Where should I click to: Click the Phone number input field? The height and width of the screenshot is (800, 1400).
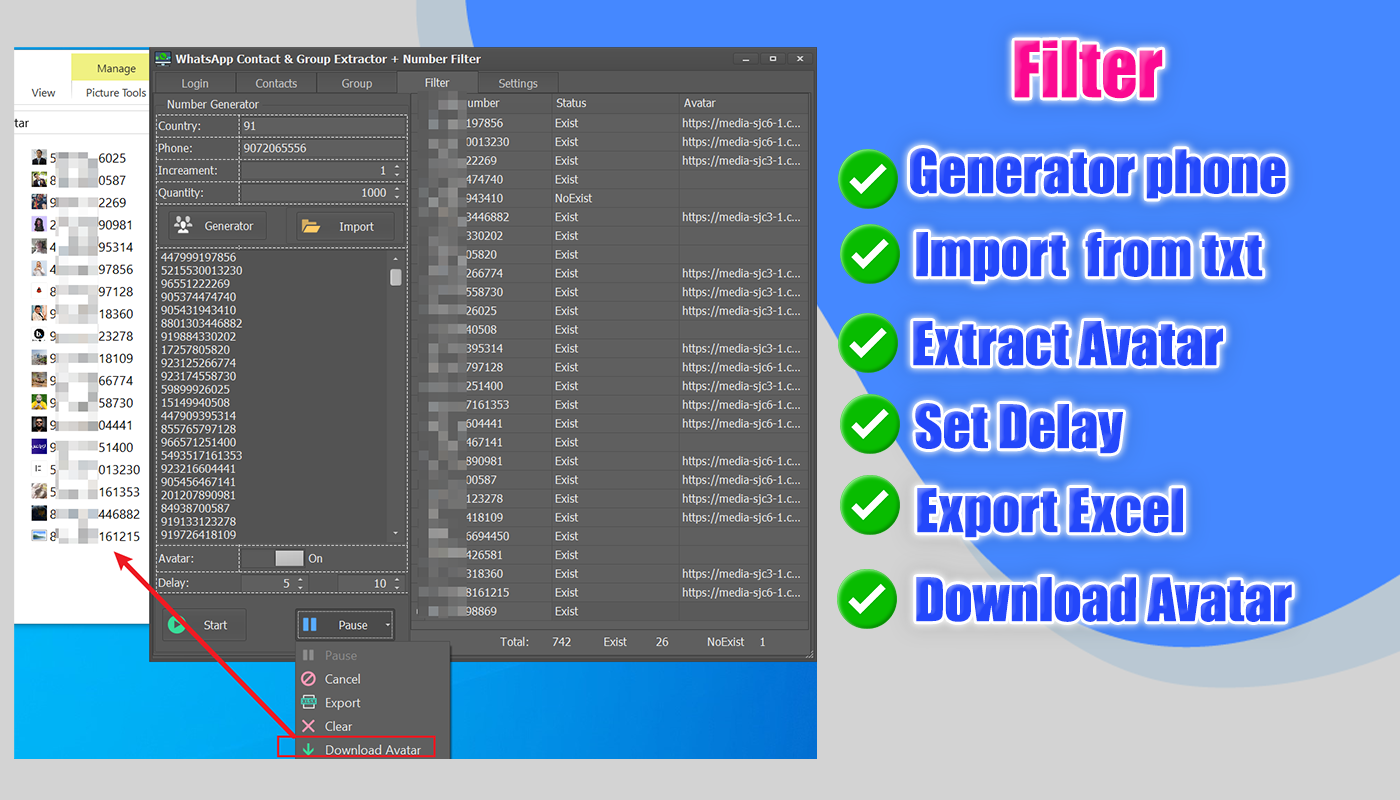[x=323, y=148]
